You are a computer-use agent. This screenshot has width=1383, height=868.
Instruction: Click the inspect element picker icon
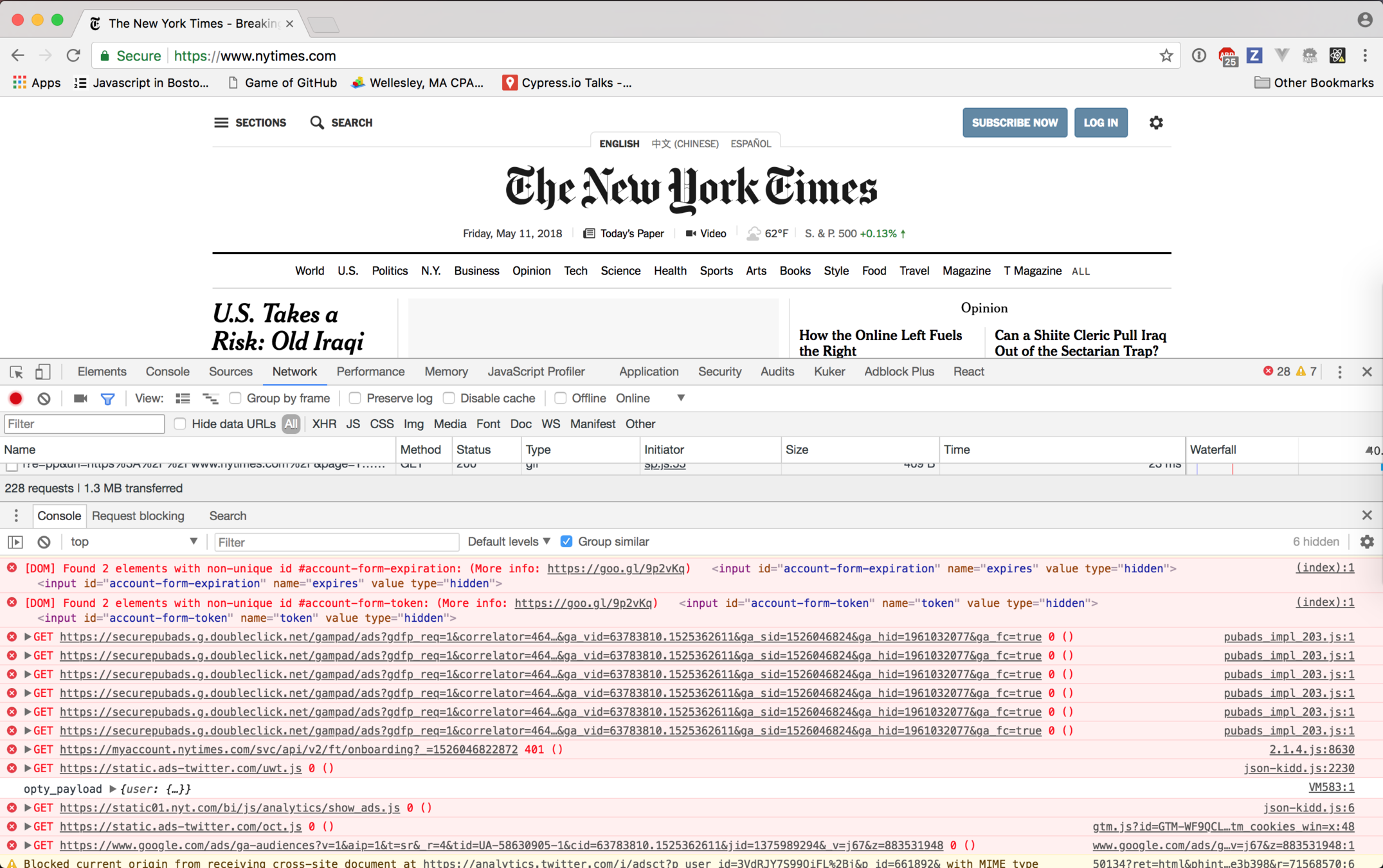pos(16,372)
